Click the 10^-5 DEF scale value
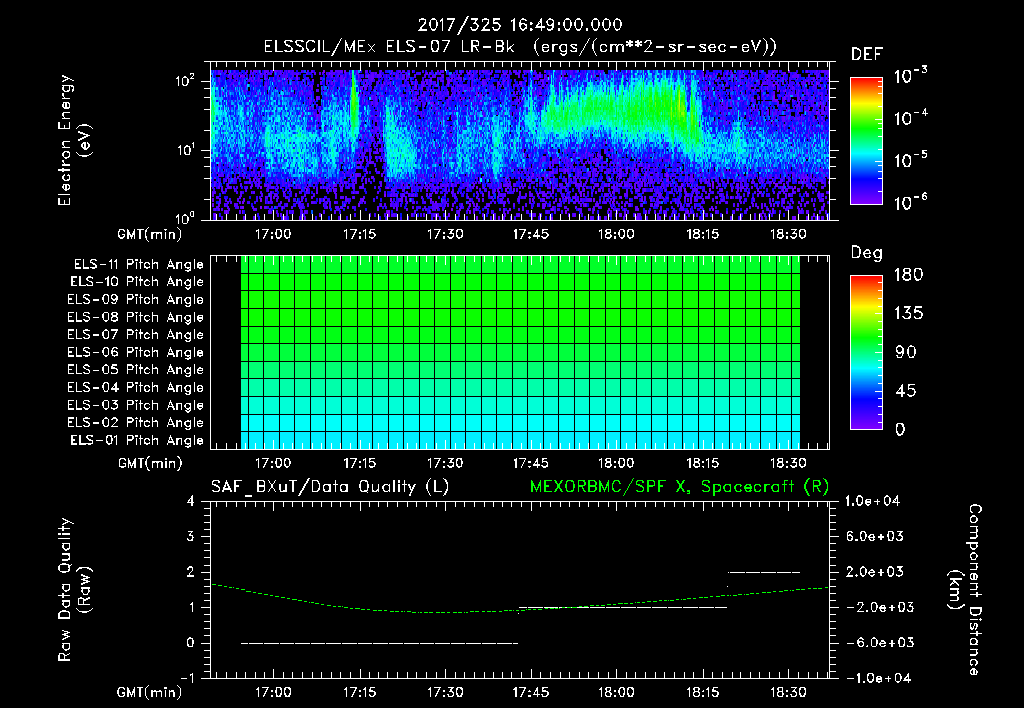This screenshot has height=708, width=1024. pos(910,160)
